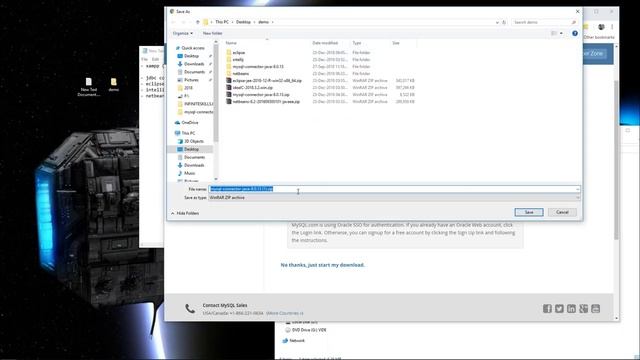Click the change view icon in dialog toolbar
The width and height of the screenshot is (640, 360).
pyautogui.click(x=554, y=33)
